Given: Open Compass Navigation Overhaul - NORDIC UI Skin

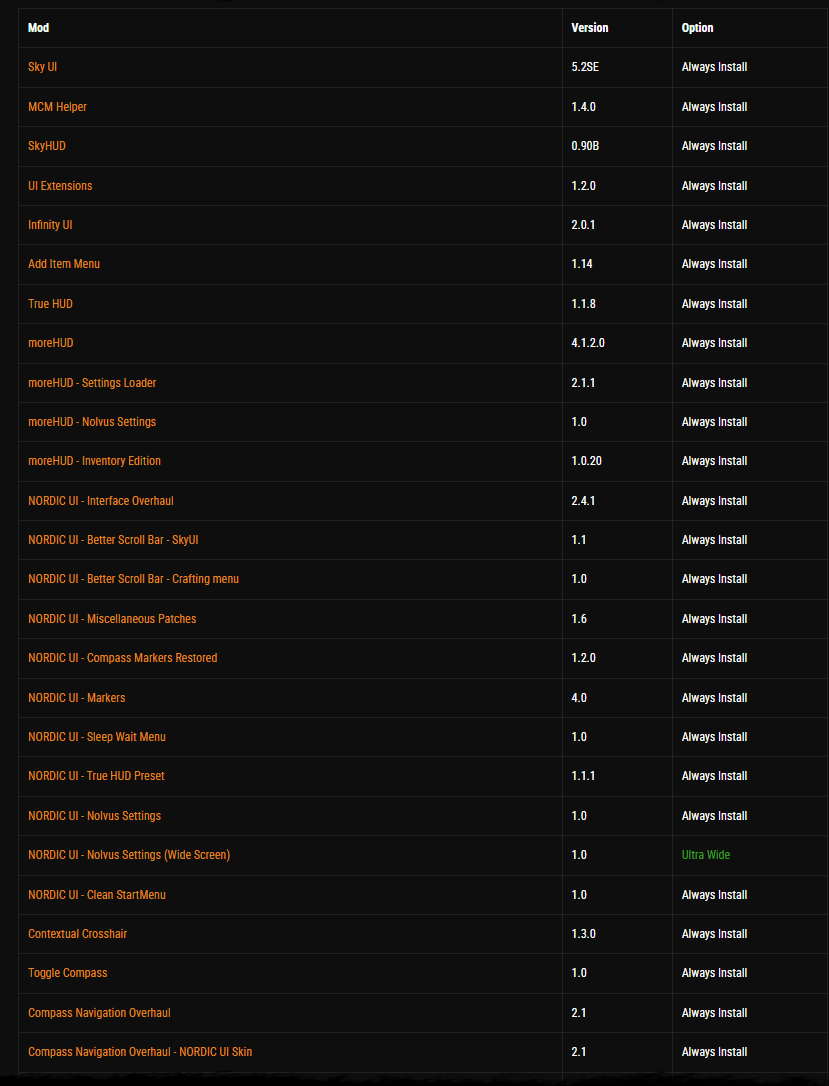Looking at the screenshot, I should [x=140, y=1052].
